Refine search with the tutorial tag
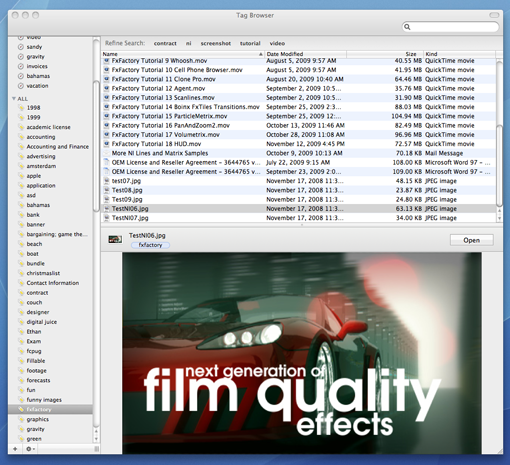The image size is (510, 465). click(250, 43)
